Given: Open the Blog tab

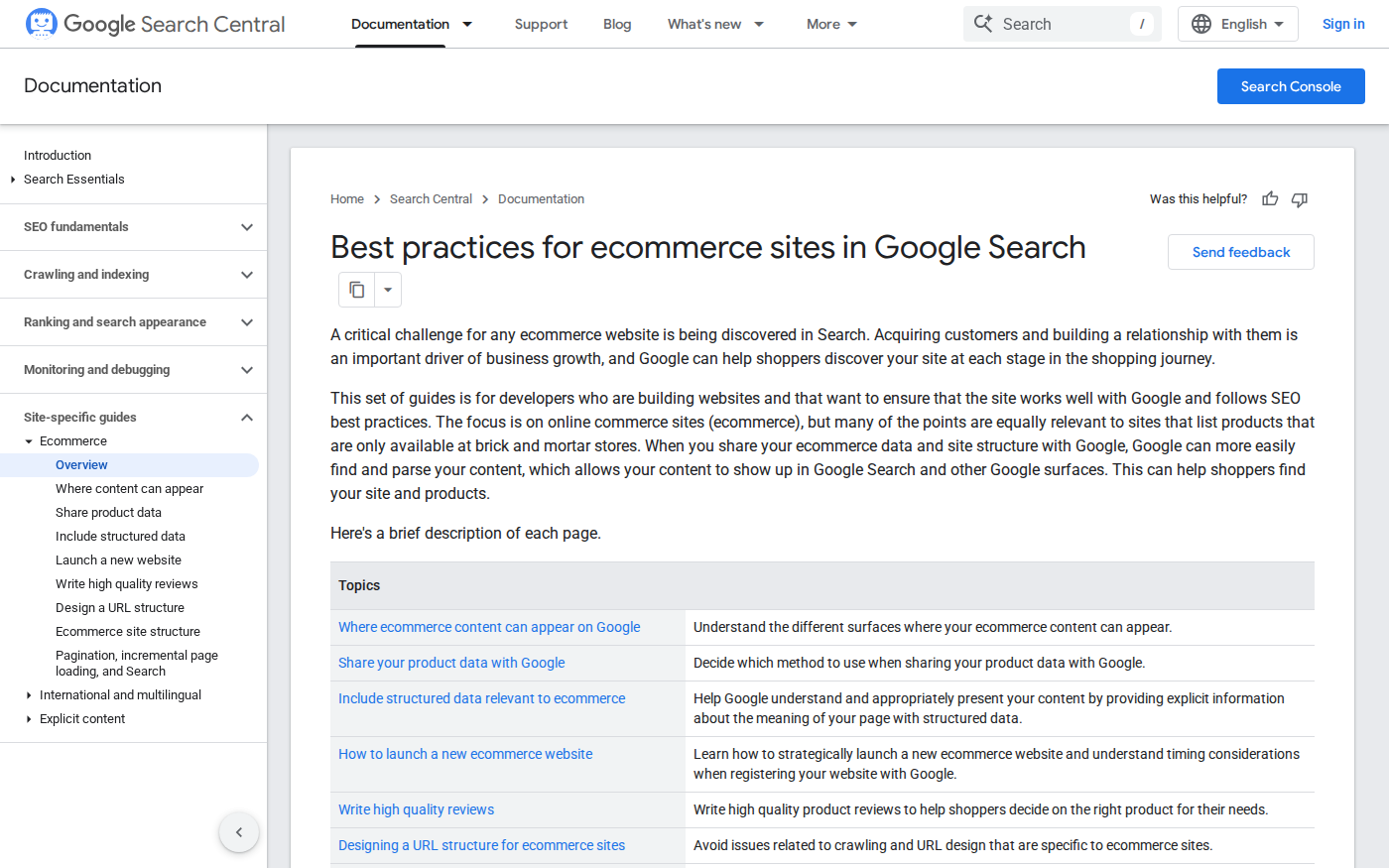Looking at the screenshot, I should pyautogui.click(x=617, y=24).
